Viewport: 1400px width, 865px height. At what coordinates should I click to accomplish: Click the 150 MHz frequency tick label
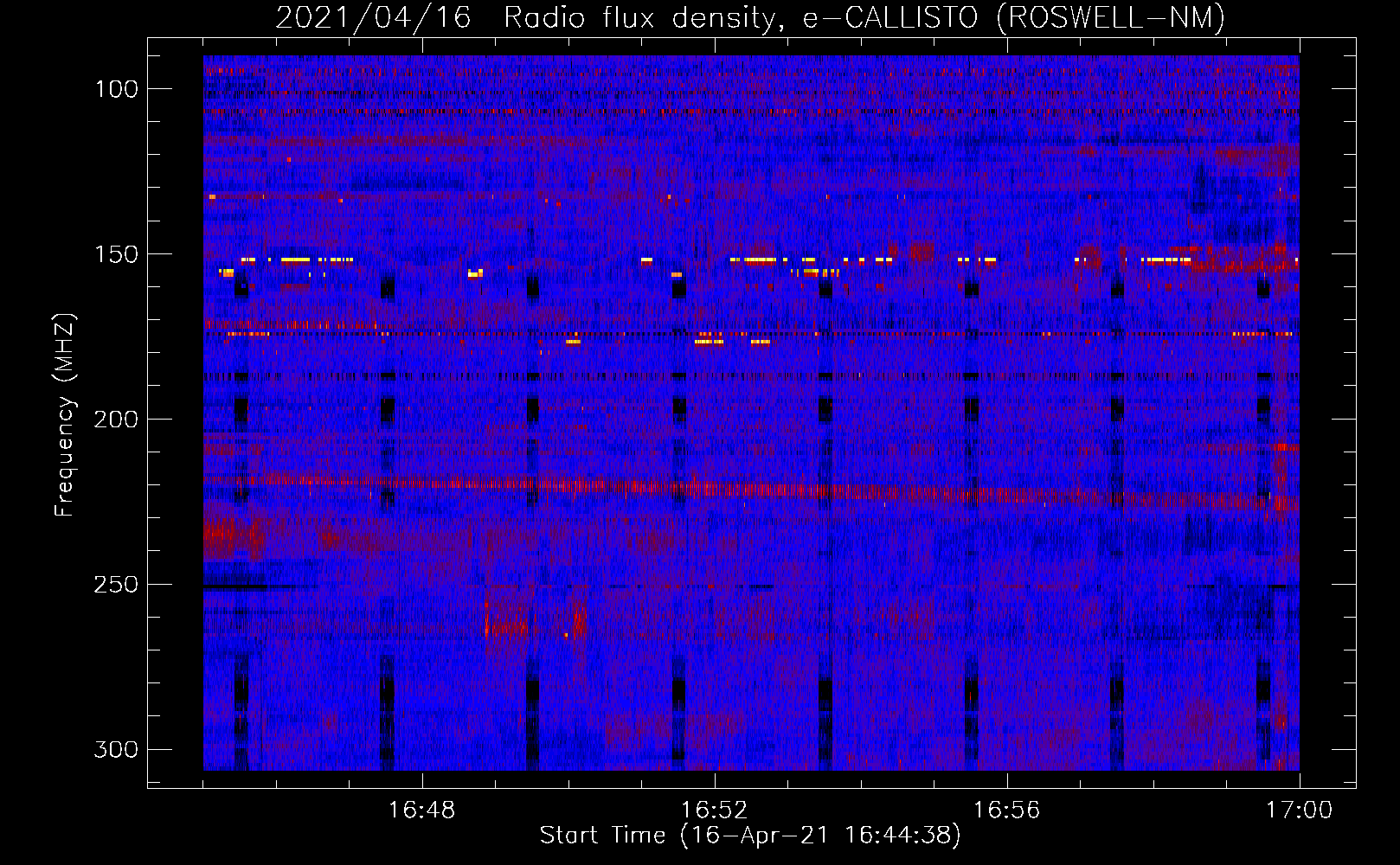116,254
